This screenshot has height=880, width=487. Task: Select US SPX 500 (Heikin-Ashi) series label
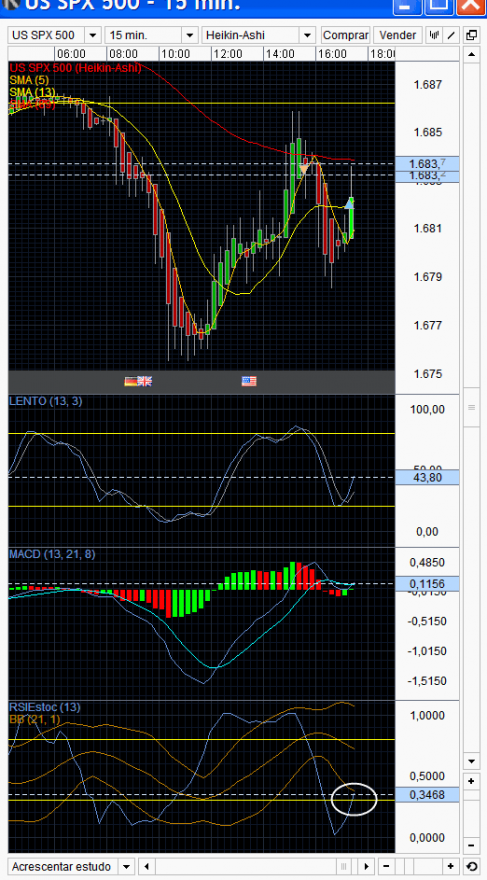[75, 67]
